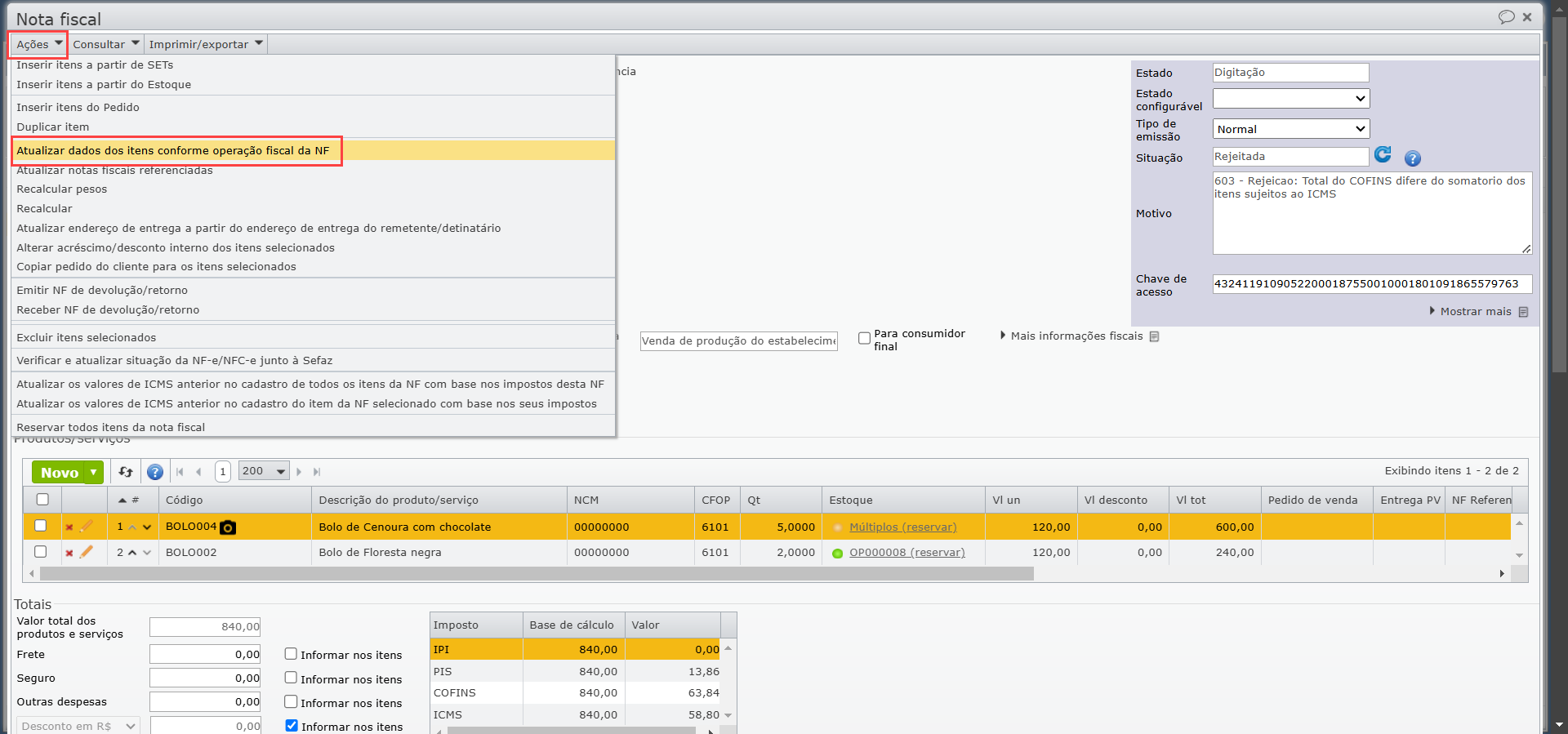Check the 'Para consumidor final' checkbox
Viewport: 1568px width, 734px height.
tap(864, 338)
